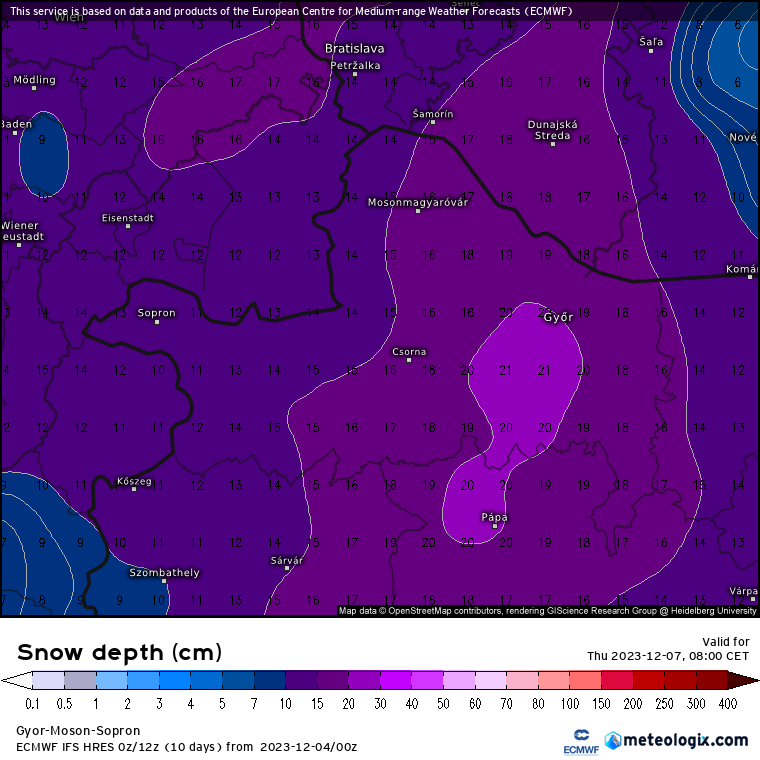Screen dimensions: 760x760
Task: Click the valid-time date Thu 2023-12-07
Action: click(x=667, y=656)
